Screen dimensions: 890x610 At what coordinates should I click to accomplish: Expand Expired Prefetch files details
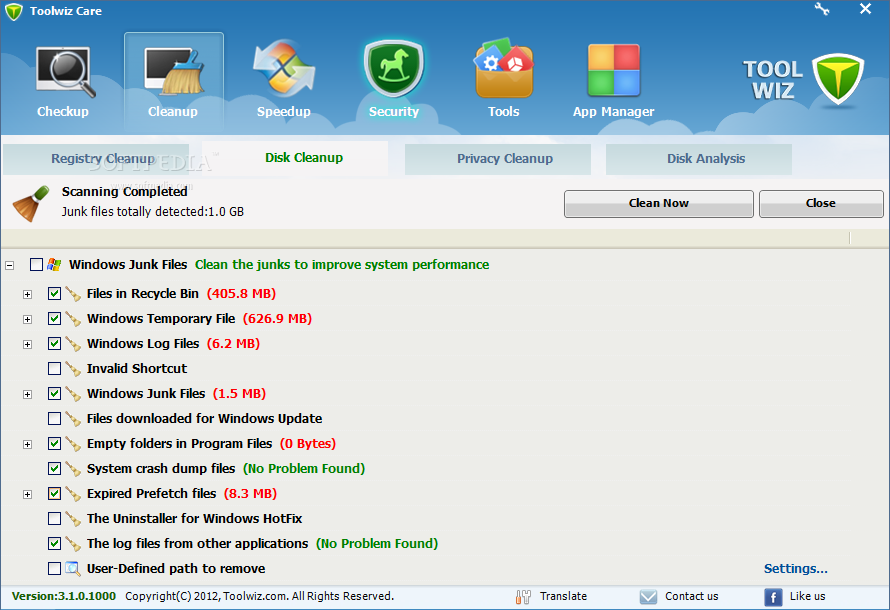click(27, 494)
